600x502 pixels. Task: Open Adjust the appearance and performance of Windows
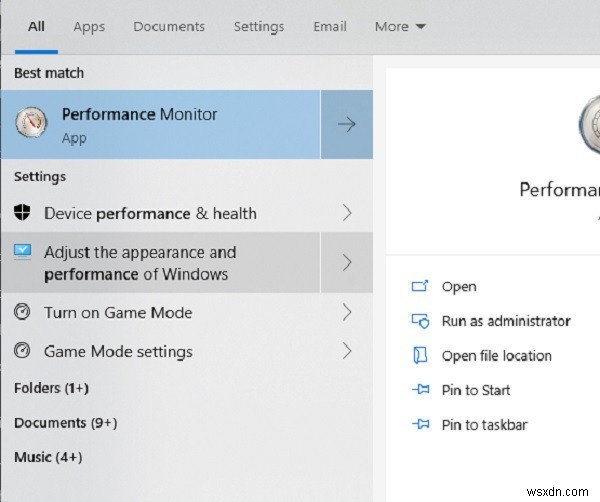[160, 263]
